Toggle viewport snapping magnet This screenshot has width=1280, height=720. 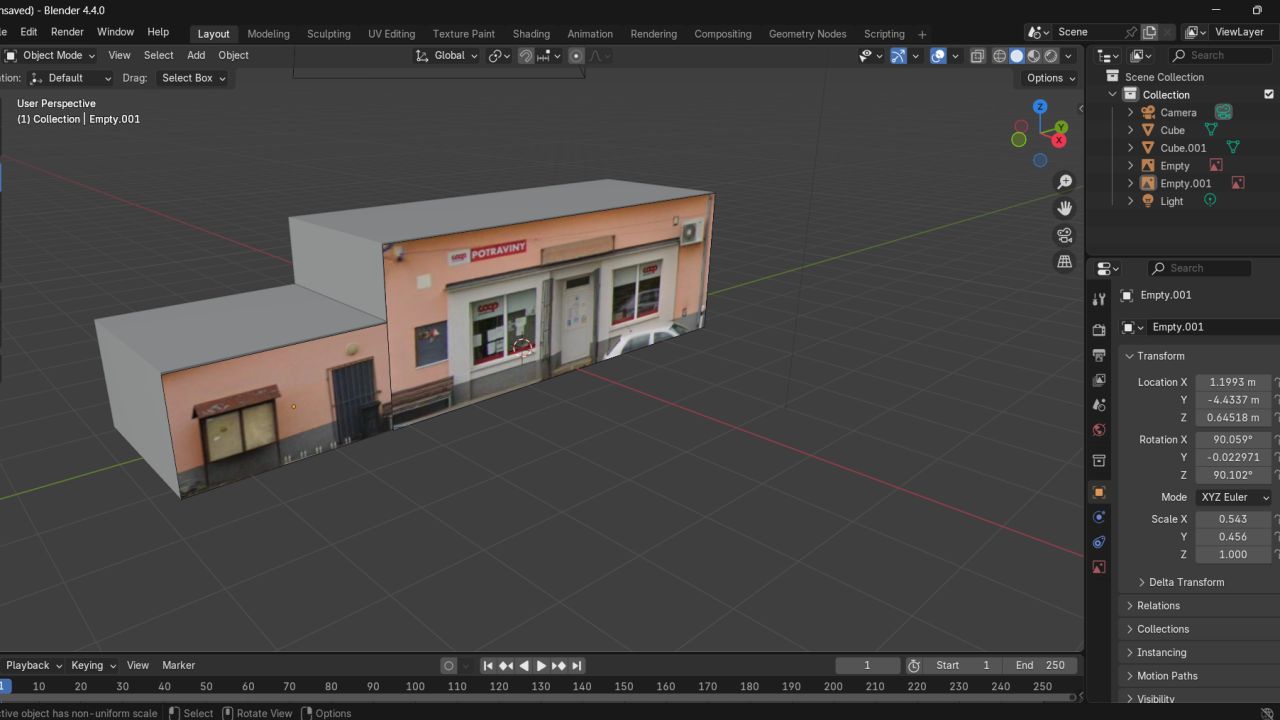pyautogui.click(x=526, y=56)
